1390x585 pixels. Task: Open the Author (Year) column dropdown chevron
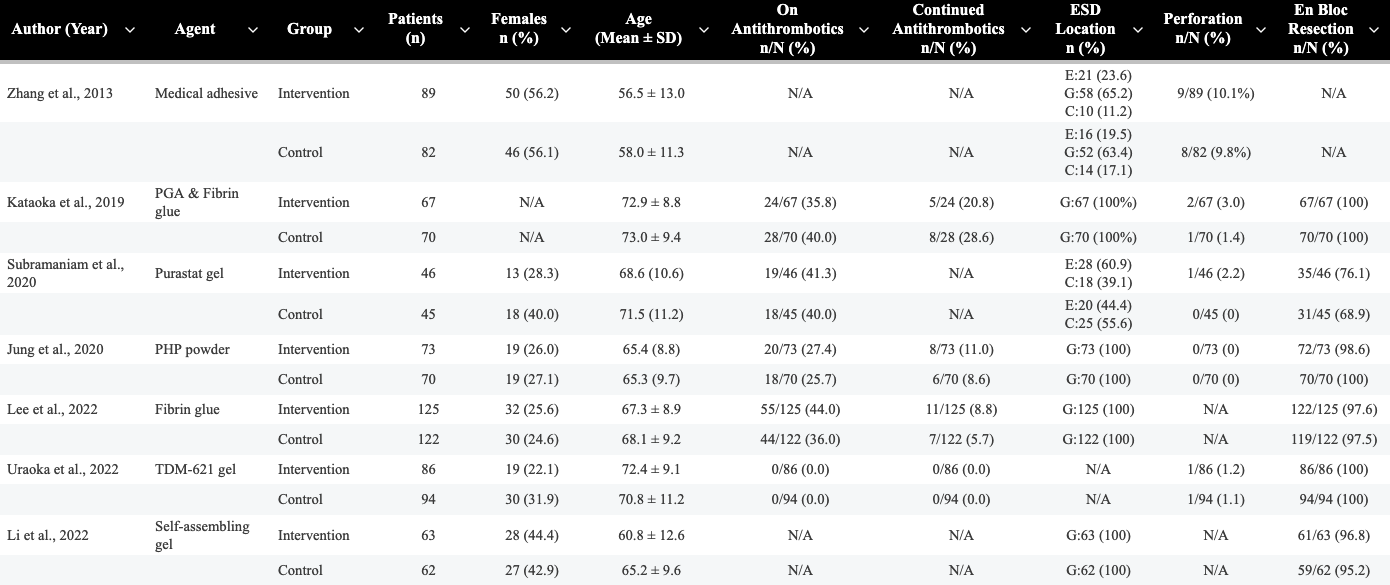click(x=129, y=30)
